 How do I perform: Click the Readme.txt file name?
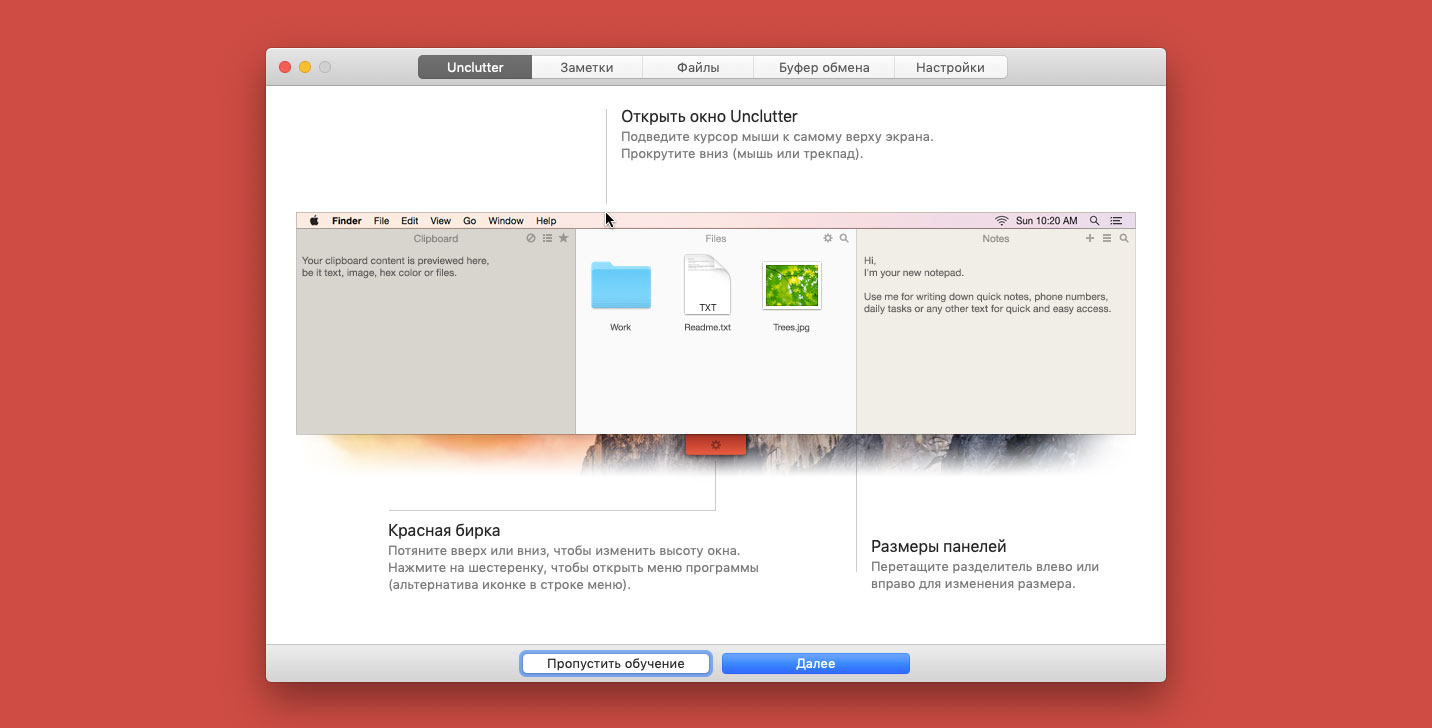coord(708,327)
